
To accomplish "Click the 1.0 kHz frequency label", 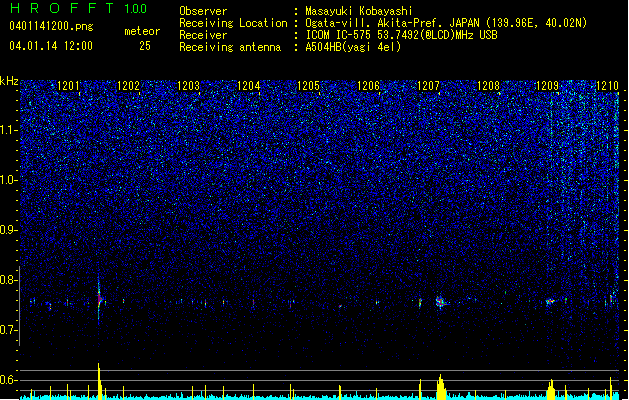I will 8,180.
